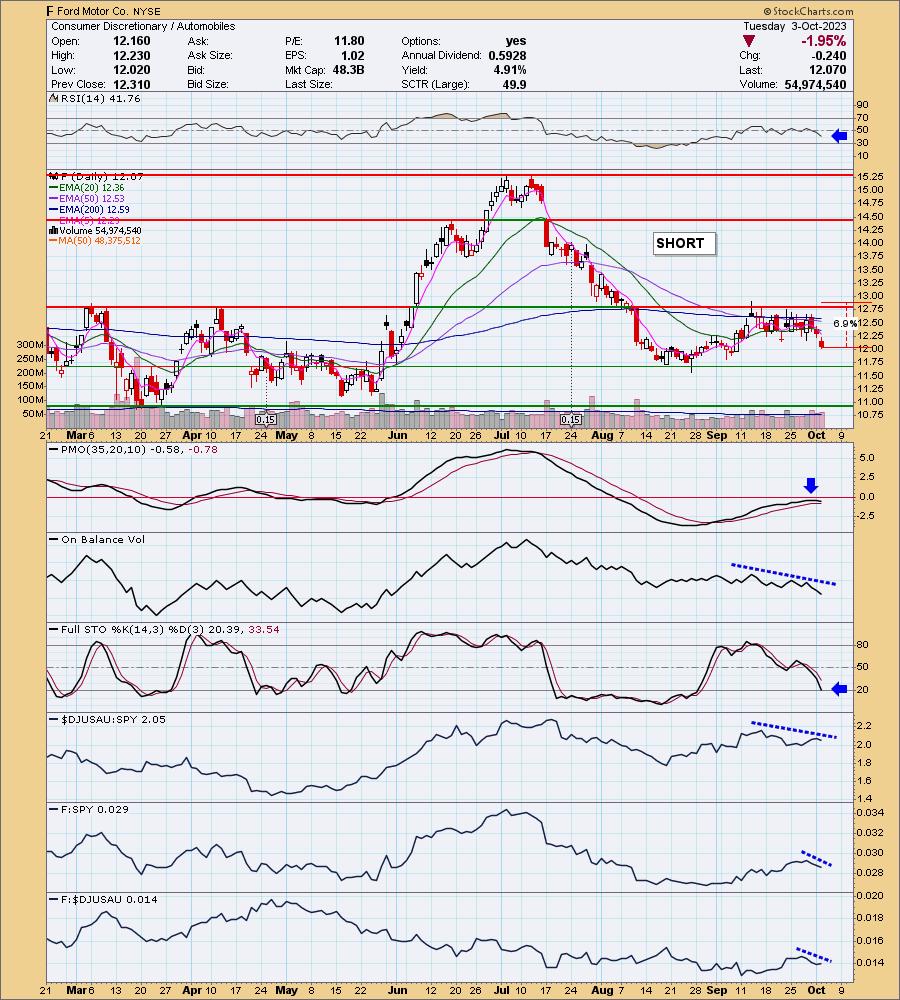
Task: Click the Options value yes
Action: pos(515,41)
